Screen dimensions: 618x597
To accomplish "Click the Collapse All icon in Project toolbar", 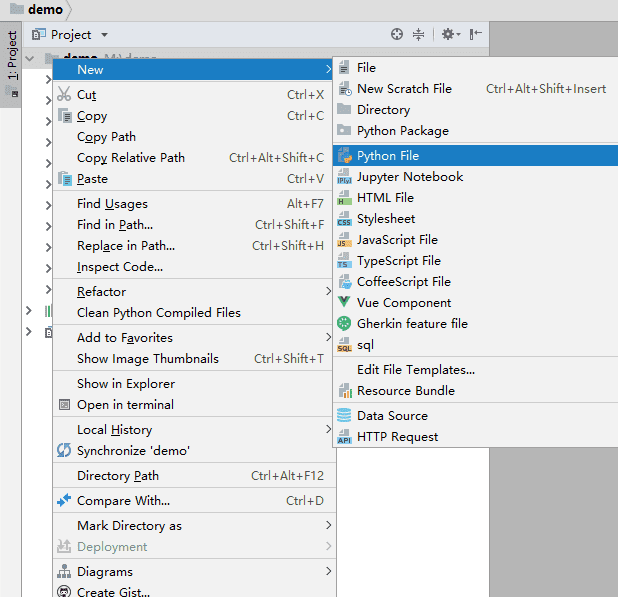I will coord(418,34).
